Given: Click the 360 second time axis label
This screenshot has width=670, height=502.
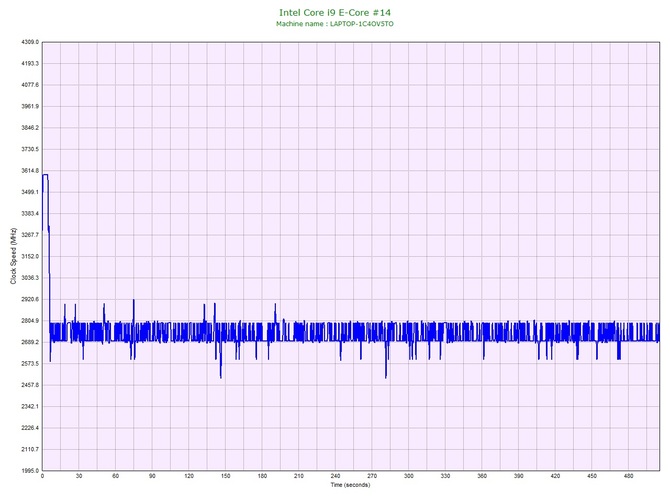Looking at the screenshot, I should click(x=482, y=477).
